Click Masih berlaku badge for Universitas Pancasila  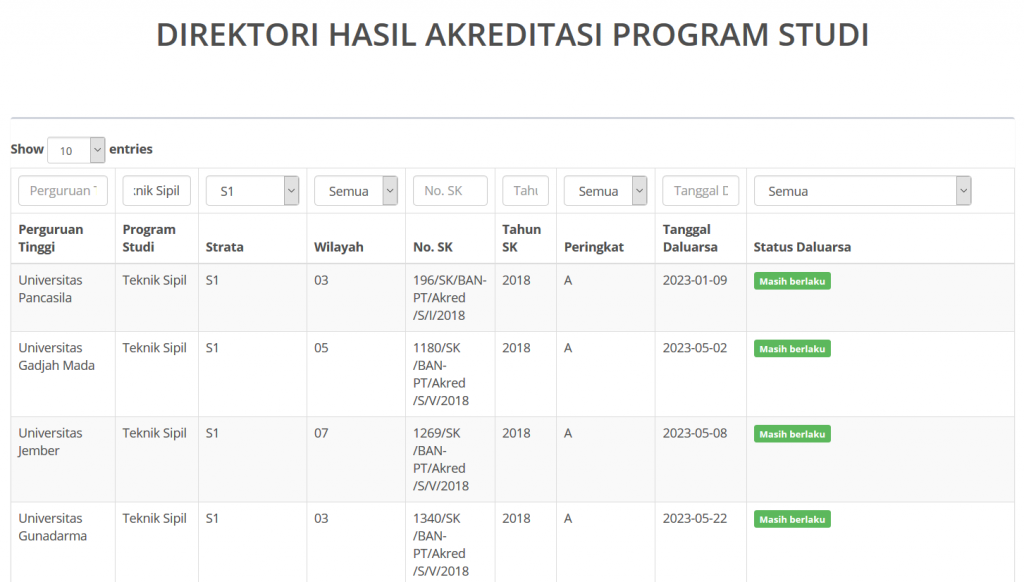792,281
